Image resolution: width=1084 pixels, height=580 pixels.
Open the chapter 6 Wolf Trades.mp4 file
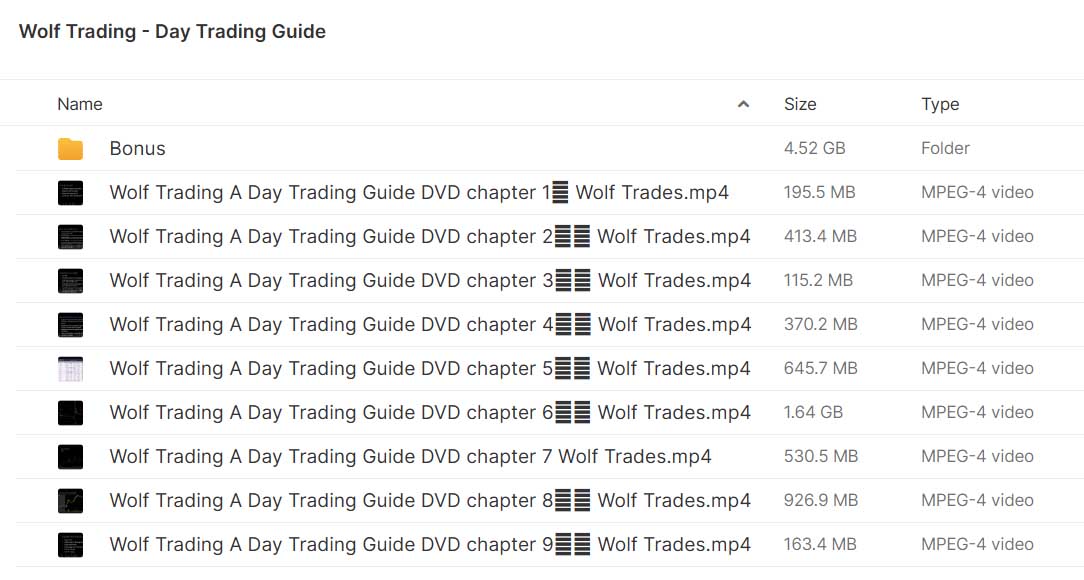(430, 413)
